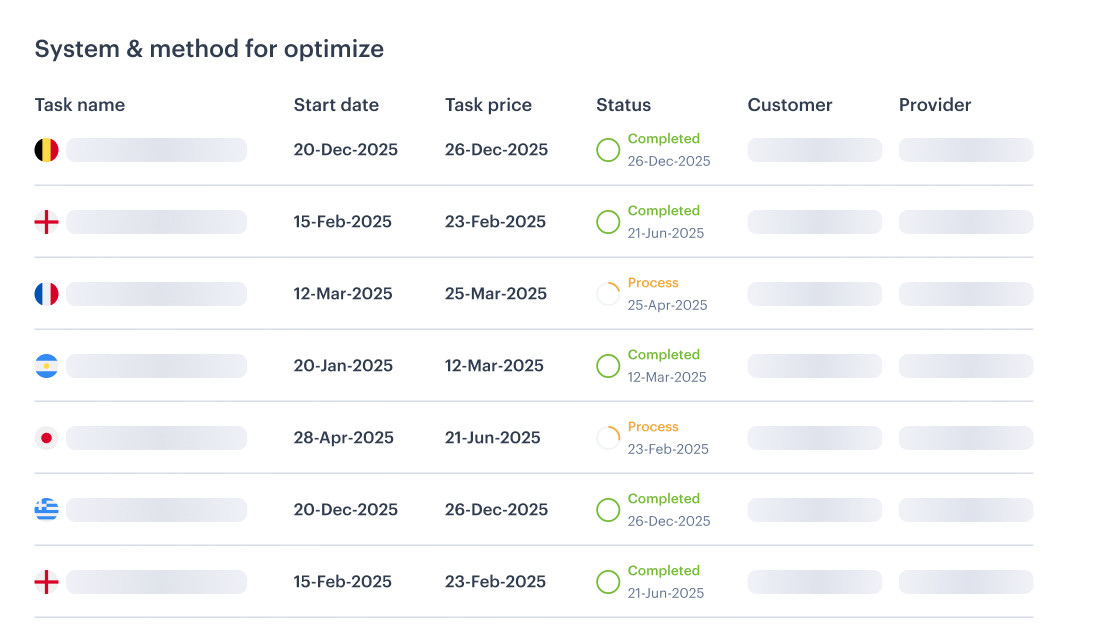Click the Greece flag icon
Screen dimensions: 1110x633
(x=47, y=510)
